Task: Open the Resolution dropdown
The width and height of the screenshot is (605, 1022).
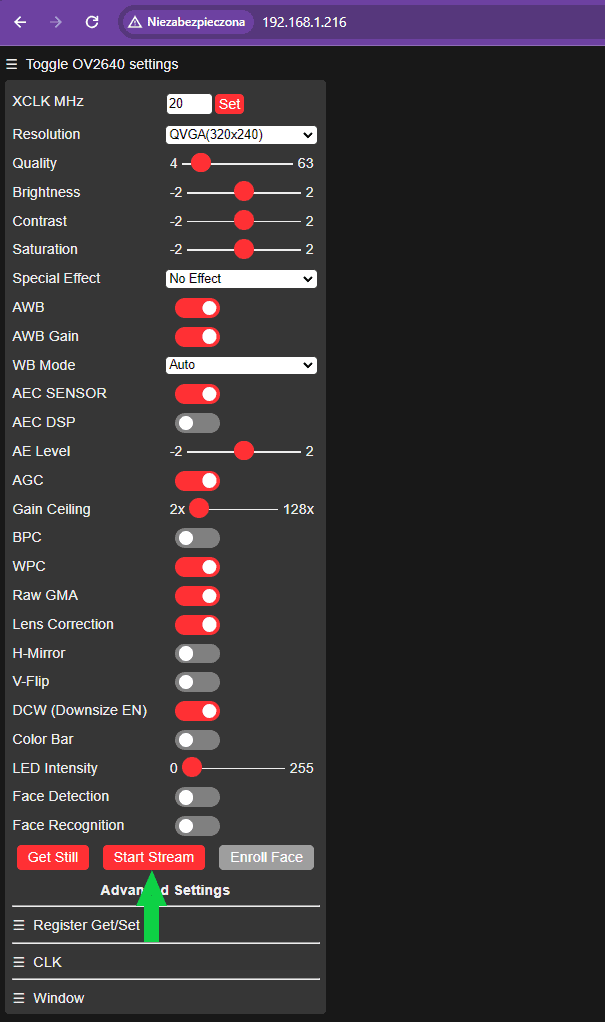Action: pos(241,135)
